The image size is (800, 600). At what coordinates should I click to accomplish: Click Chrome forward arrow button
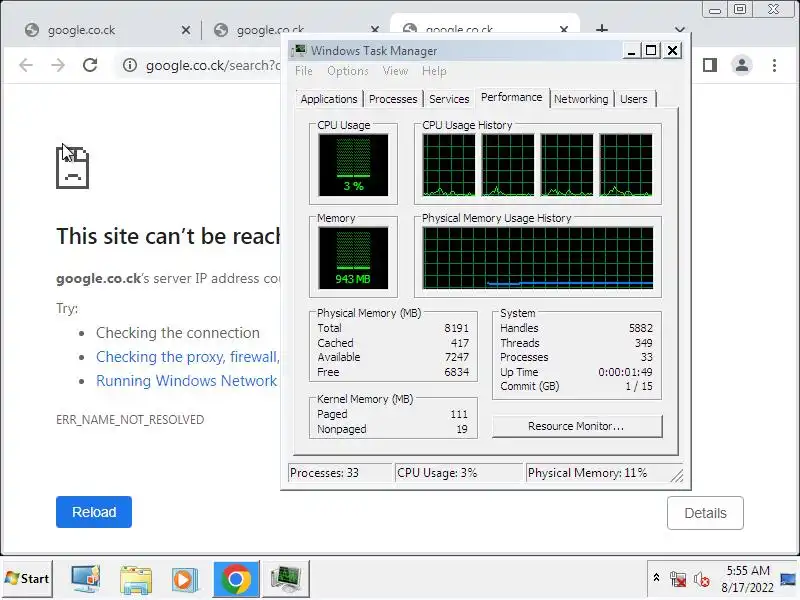click(x=58, y=65)
